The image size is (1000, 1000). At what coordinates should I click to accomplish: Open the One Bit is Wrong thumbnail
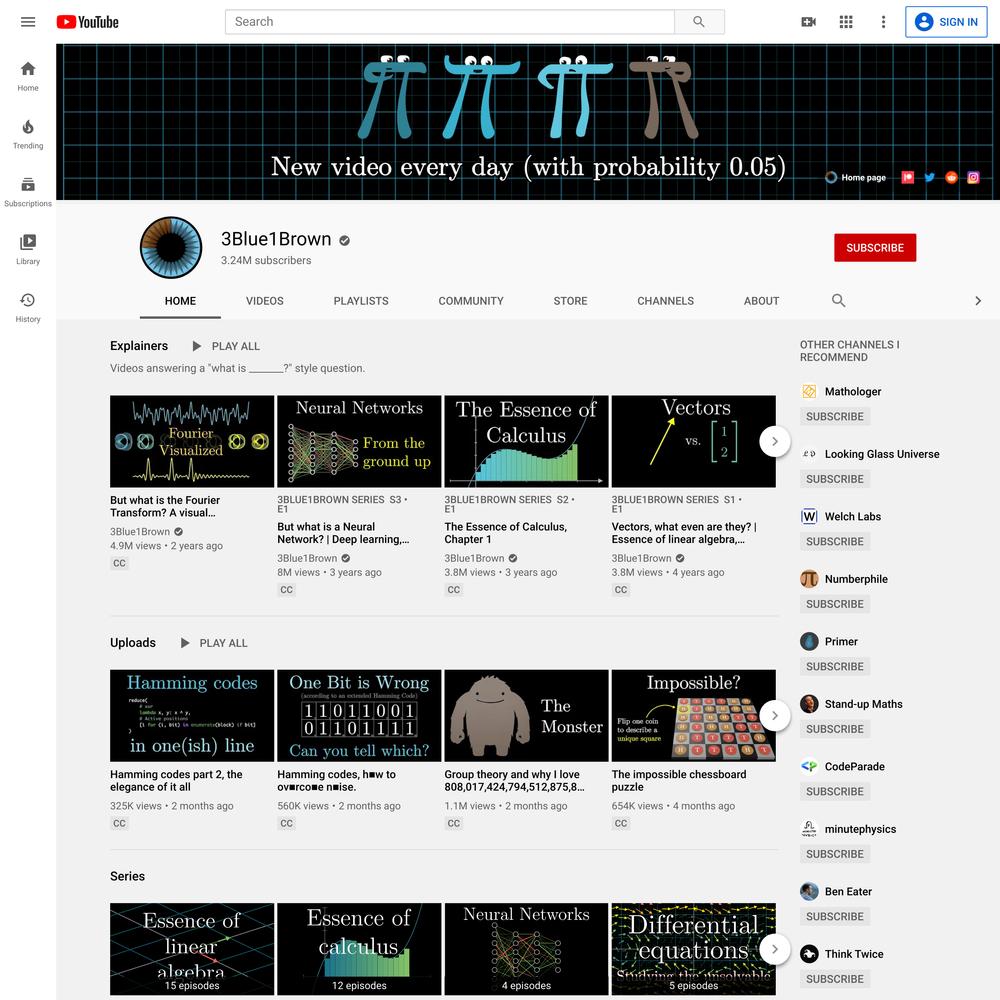359,716
